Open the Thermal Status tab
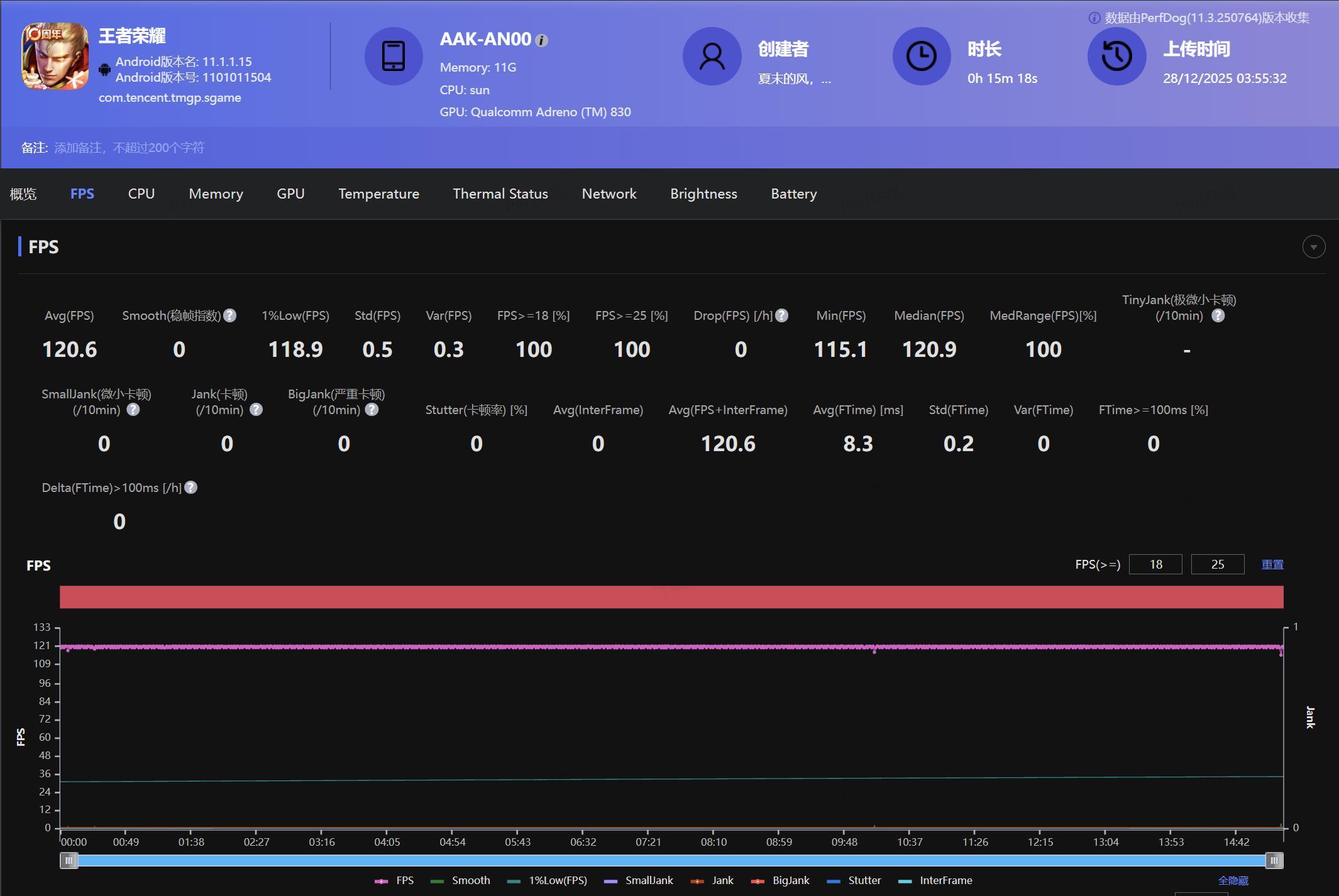 500,194
